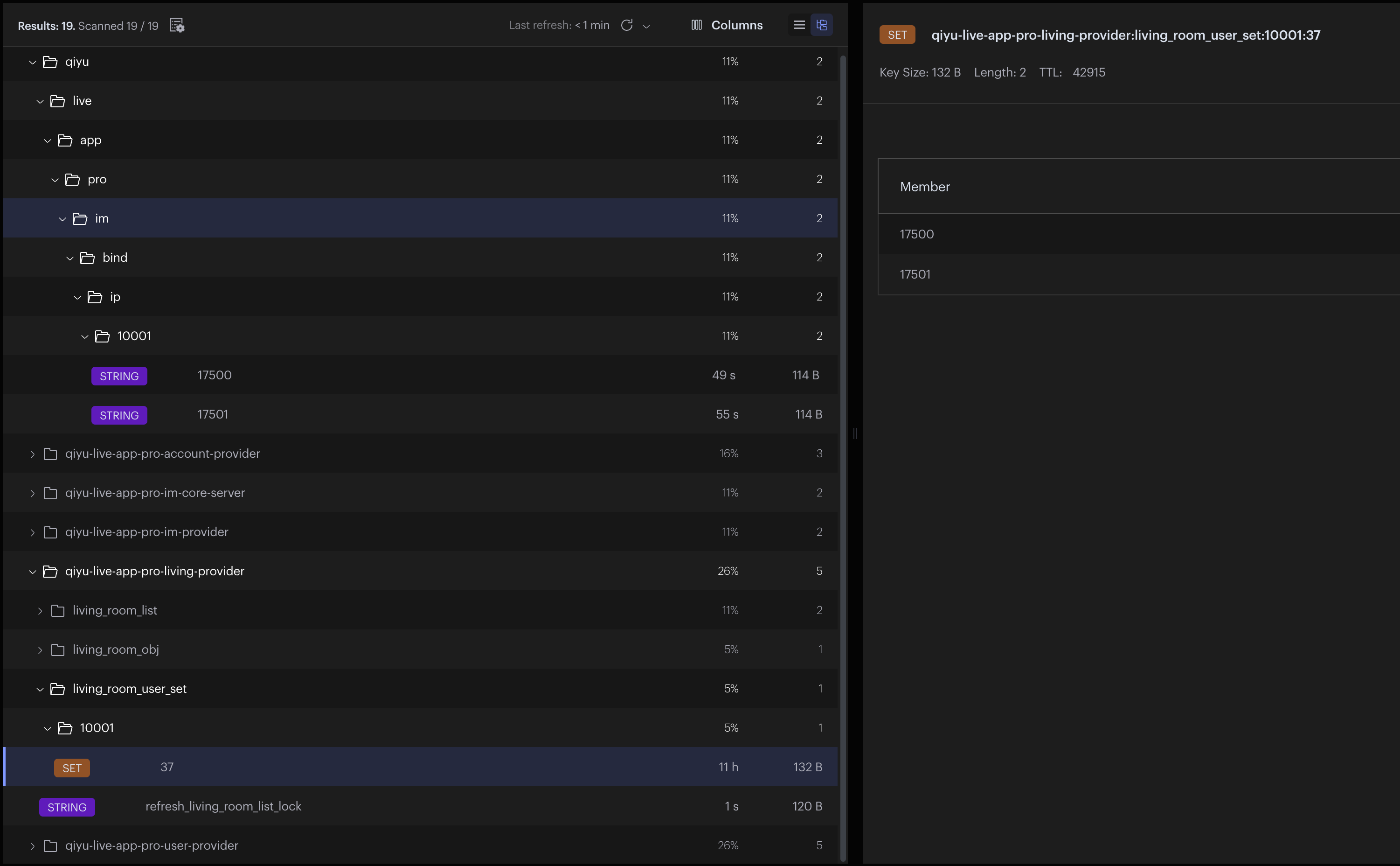Select the STRING key 17500

click(215, 375)
